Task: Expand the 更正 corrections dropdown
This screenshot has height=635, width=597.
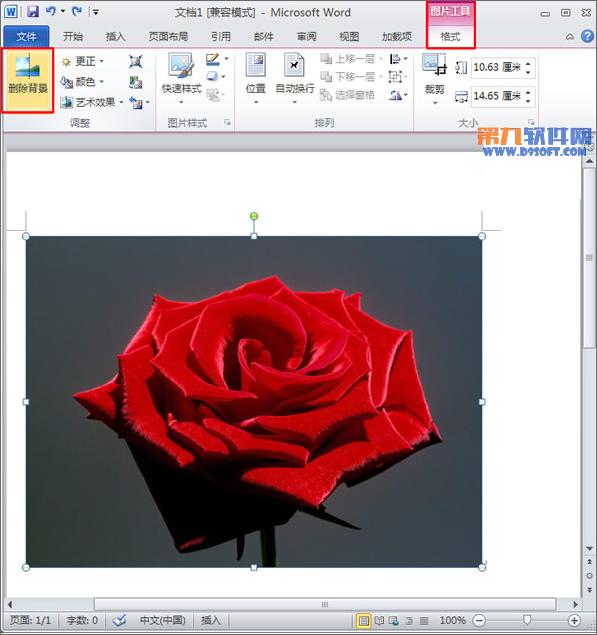Action: pyautogui.click(x=102, y=62)
